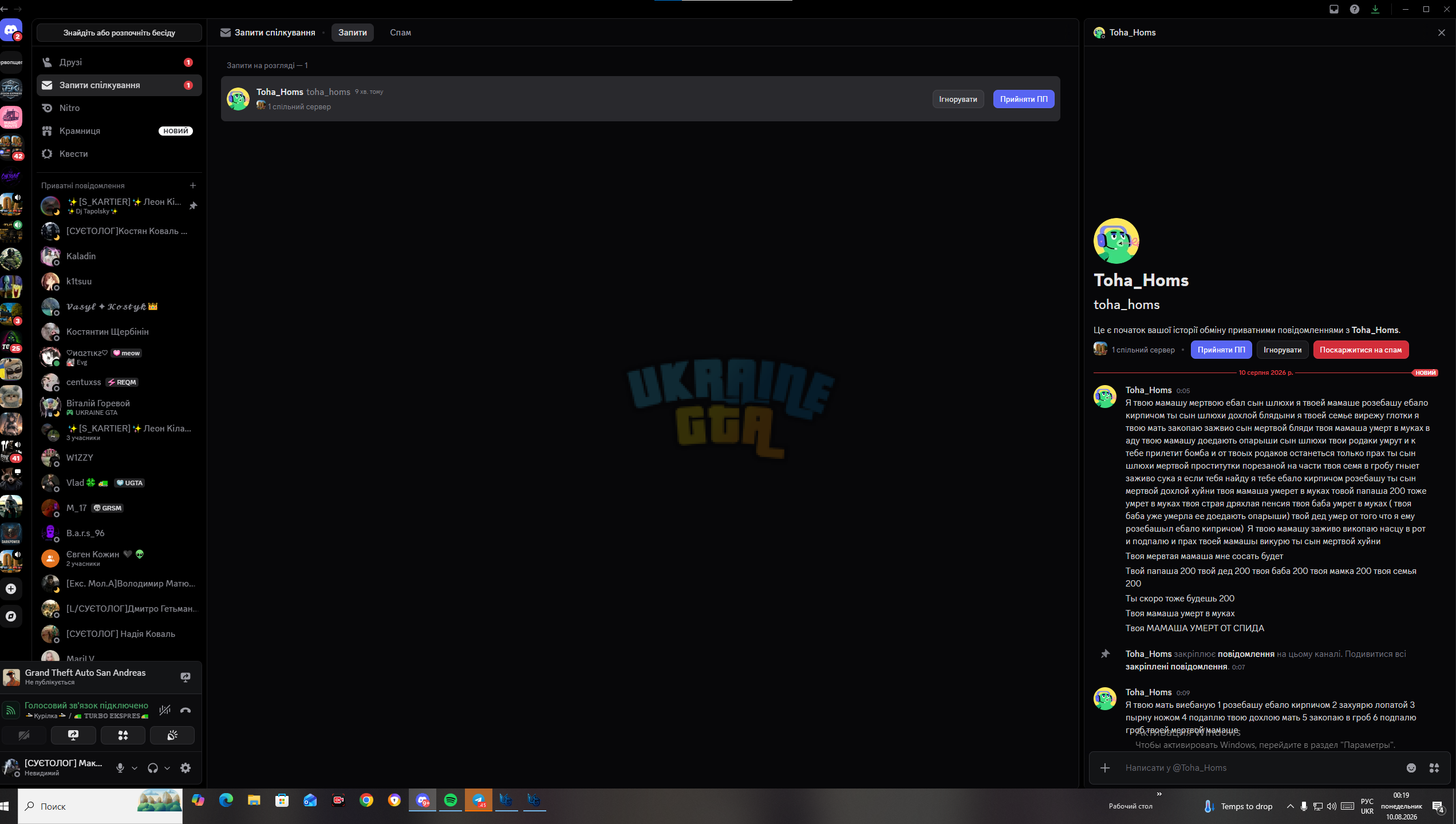The image size is (1456, 824).
Task: Open Telegram from the taskbar
Action: pos(479,801)
